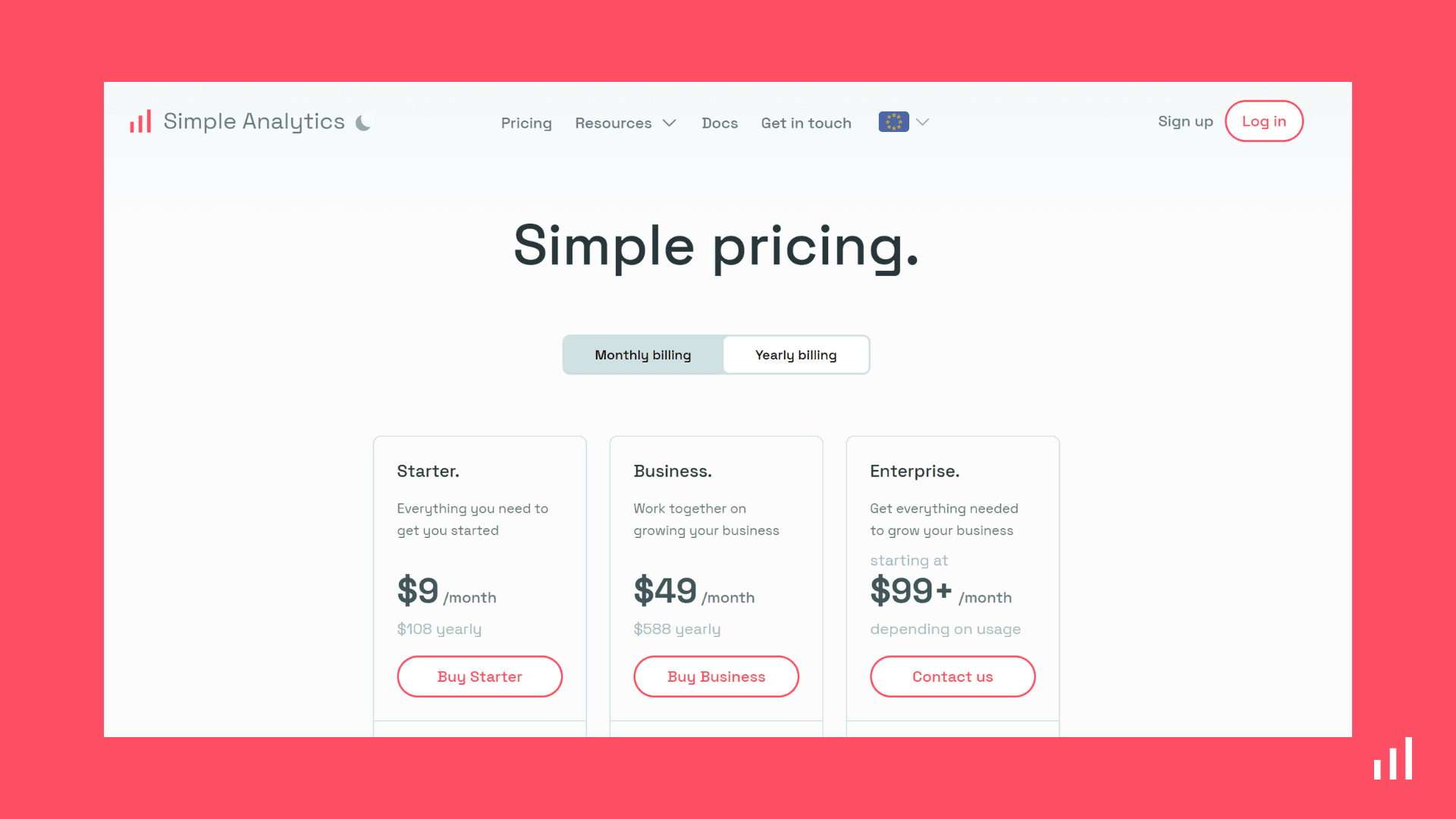Toggle to Yearly billing option

pyautogui.click(x=796, y=354)
